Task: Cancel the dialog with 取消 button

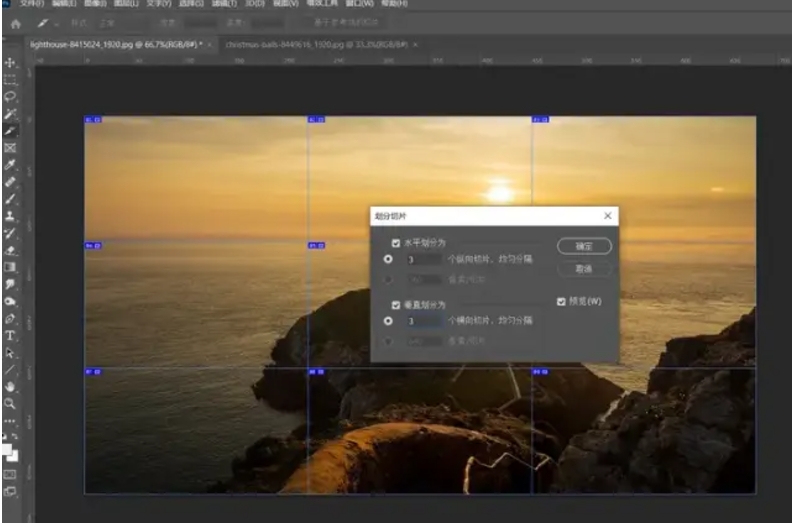Action: click(584, 269)
